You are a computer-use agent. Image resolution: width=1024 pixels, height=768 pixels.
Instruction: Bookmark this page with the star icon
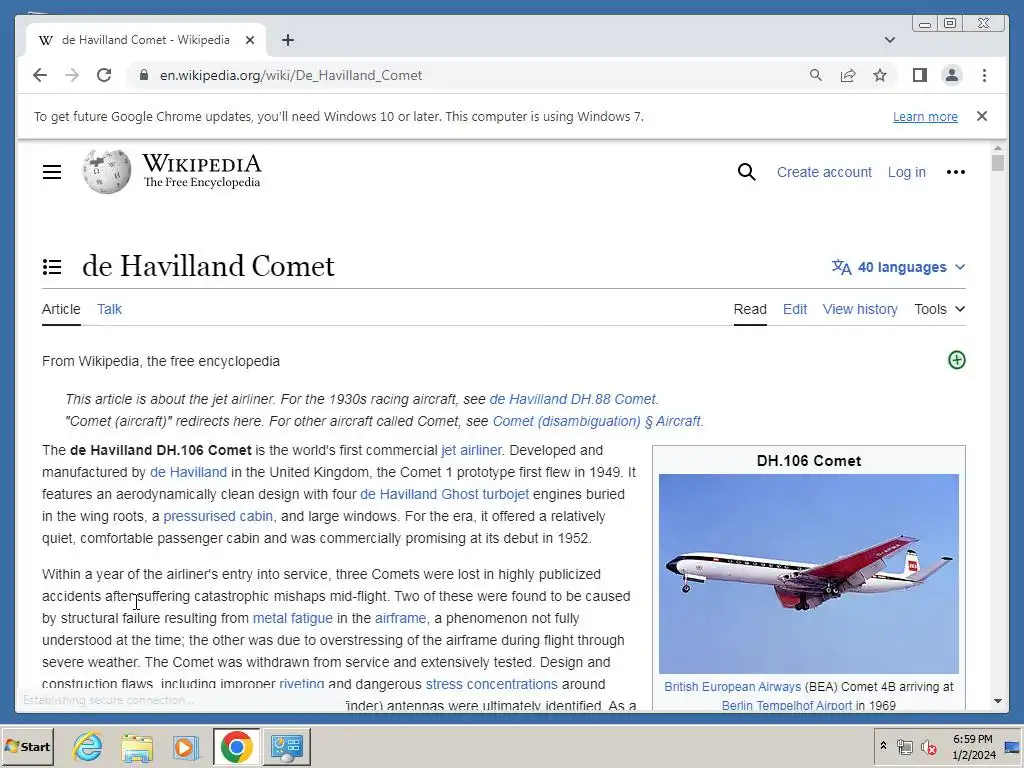[x=880, y=75]
